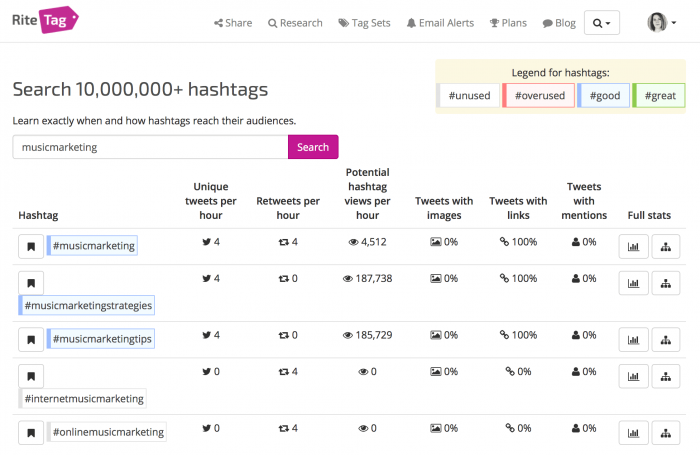Open the Share menu
The height and width of the screenshot is (455, 700).
(x=233, y=22)
